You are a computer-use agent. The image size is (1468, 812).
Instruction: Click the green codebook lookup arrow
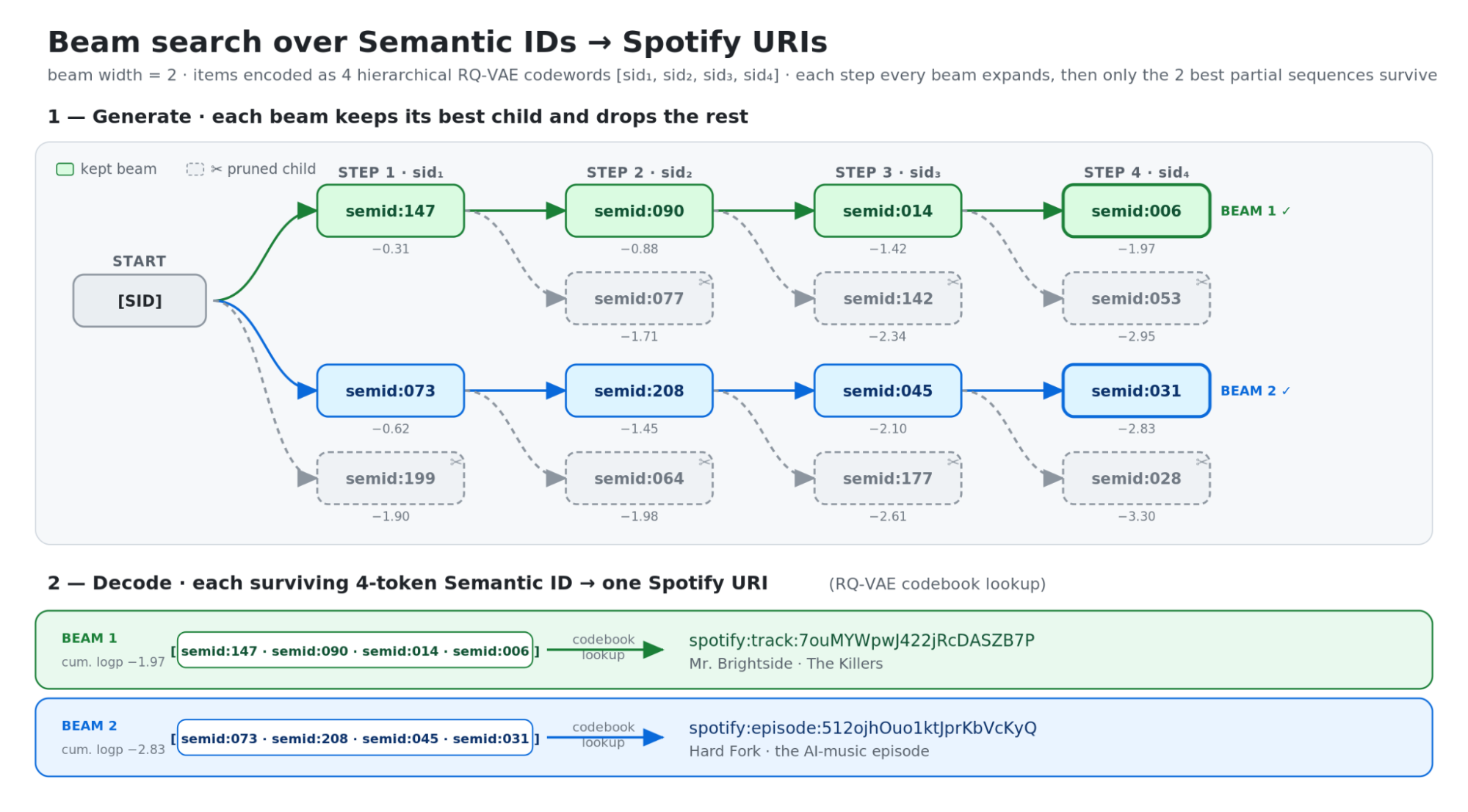(x=606, y=650)
